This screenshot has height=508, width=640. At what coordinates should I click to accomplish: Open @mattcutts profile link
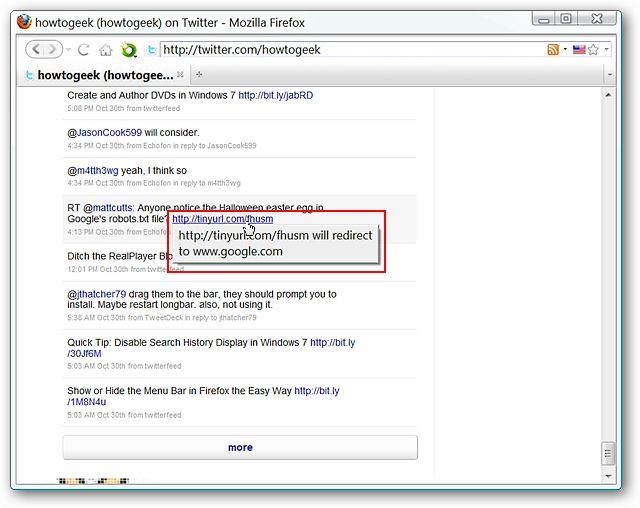(x=113, y=208)
